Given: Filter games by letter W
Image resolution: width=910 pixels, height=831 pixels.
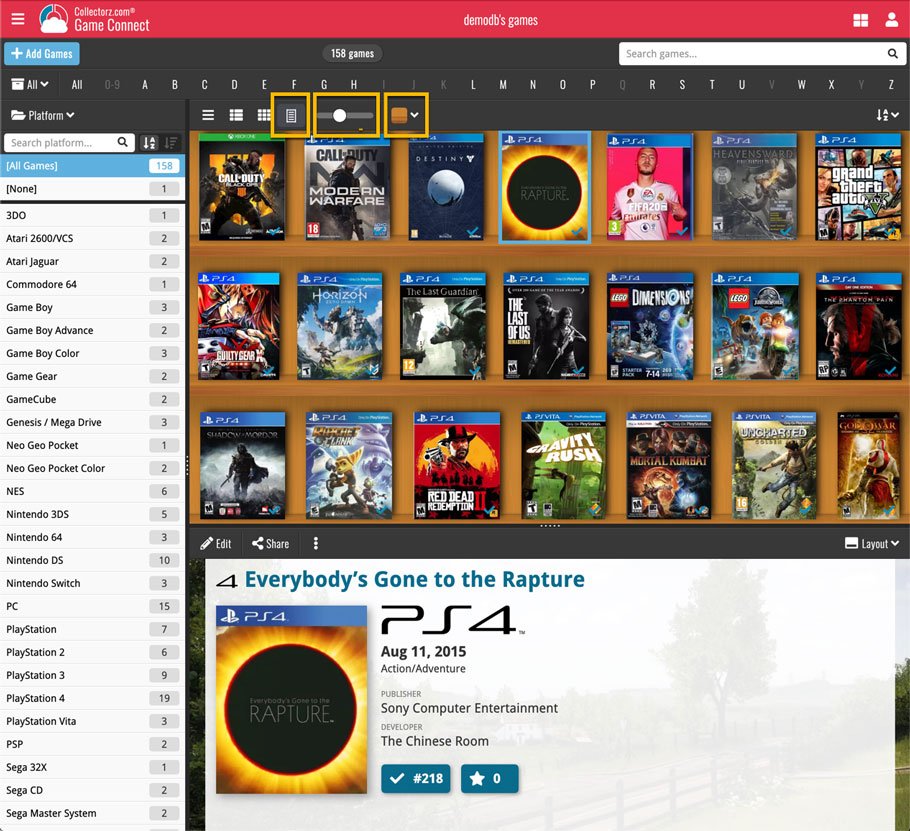Looking at the screenshot, I should pos(801,85).
